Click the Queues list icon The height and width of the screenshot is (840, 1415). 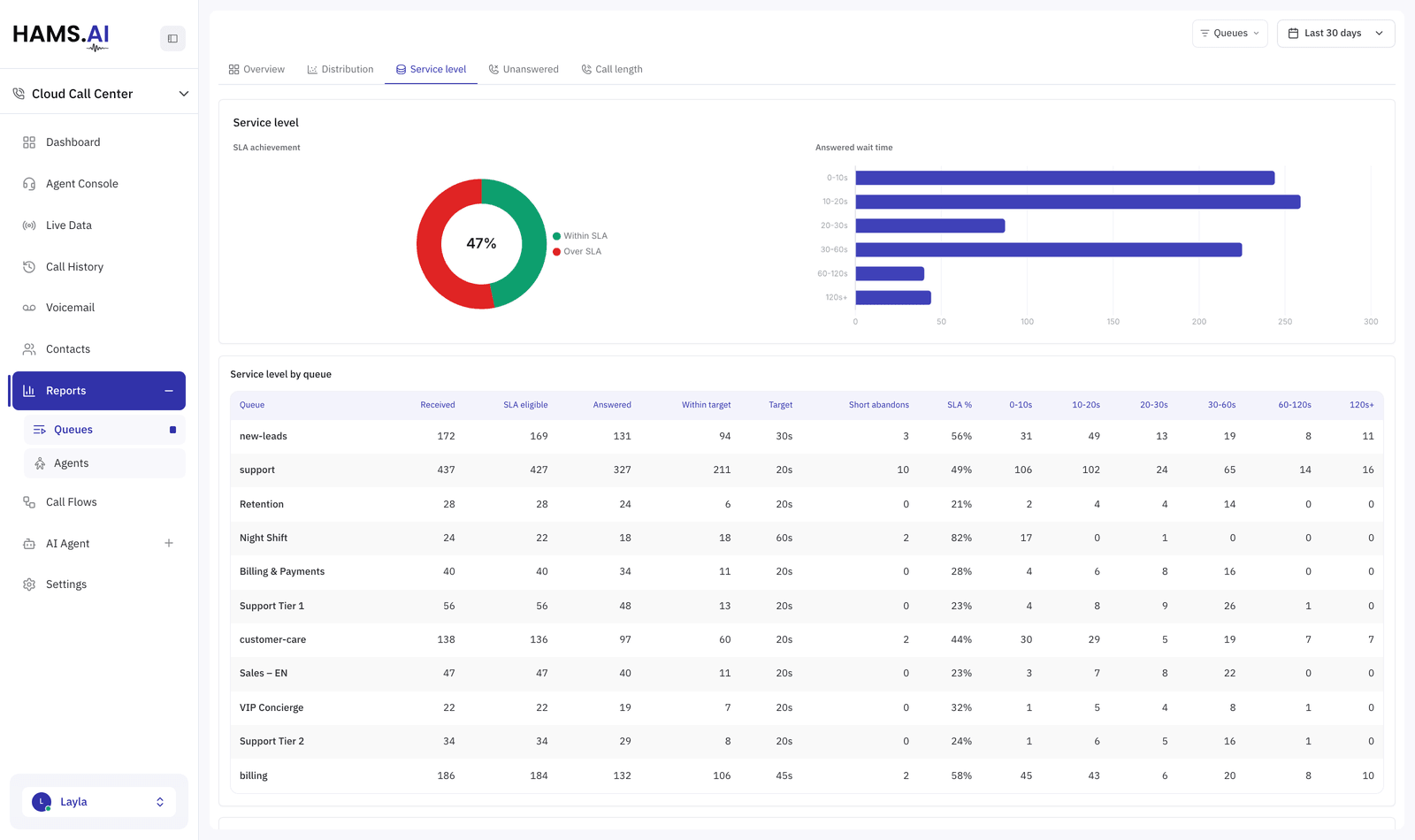(40, 430)
